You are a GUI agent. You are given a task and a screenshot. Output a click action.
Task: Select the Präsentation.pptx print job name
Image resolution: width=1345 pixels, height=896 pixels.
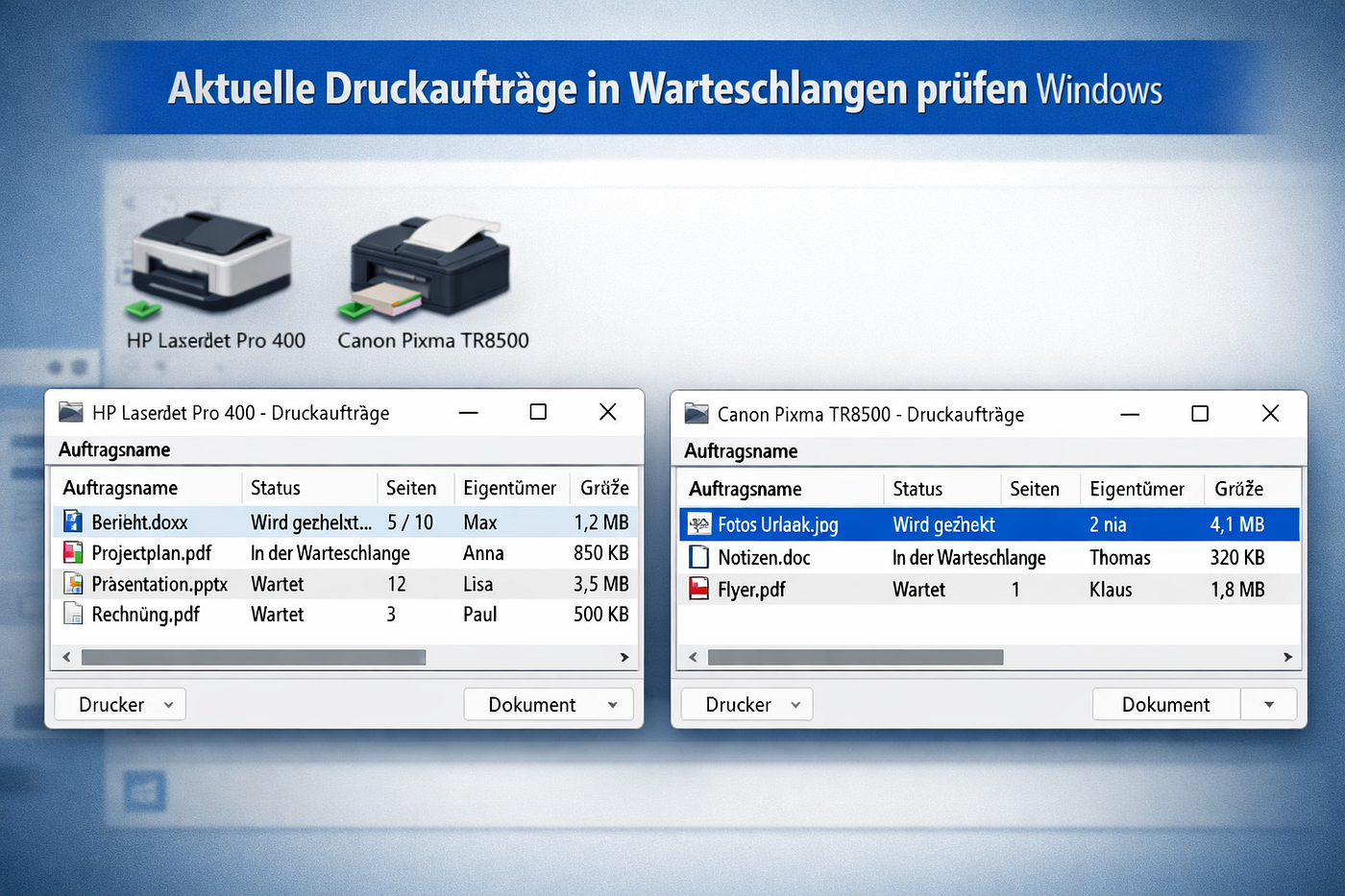pos(159,584)
